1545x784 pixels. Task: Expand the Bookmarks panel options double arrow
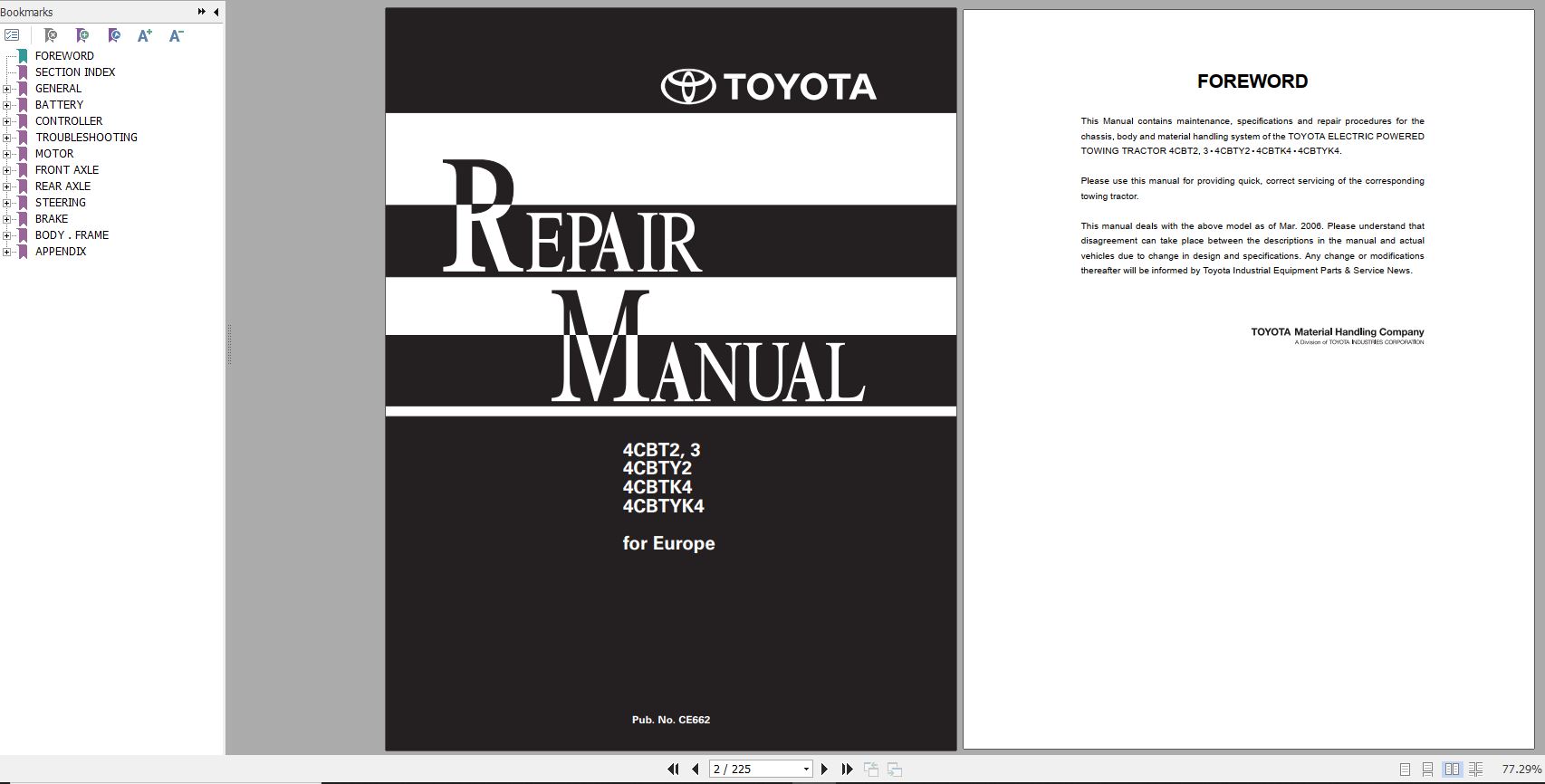tap(202, 12)
